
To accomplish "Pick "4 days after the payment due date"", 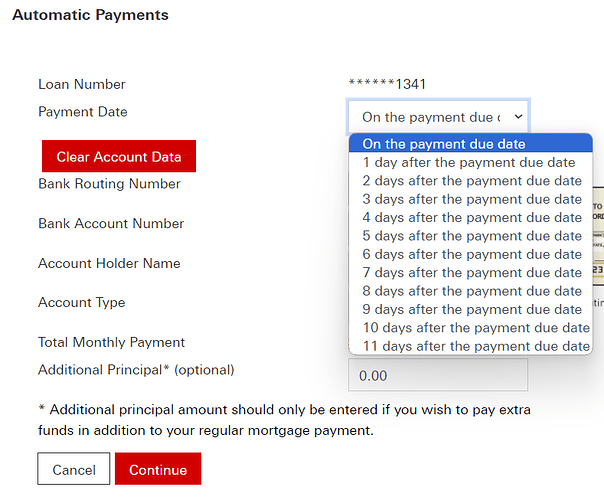I will pos(470,218).
